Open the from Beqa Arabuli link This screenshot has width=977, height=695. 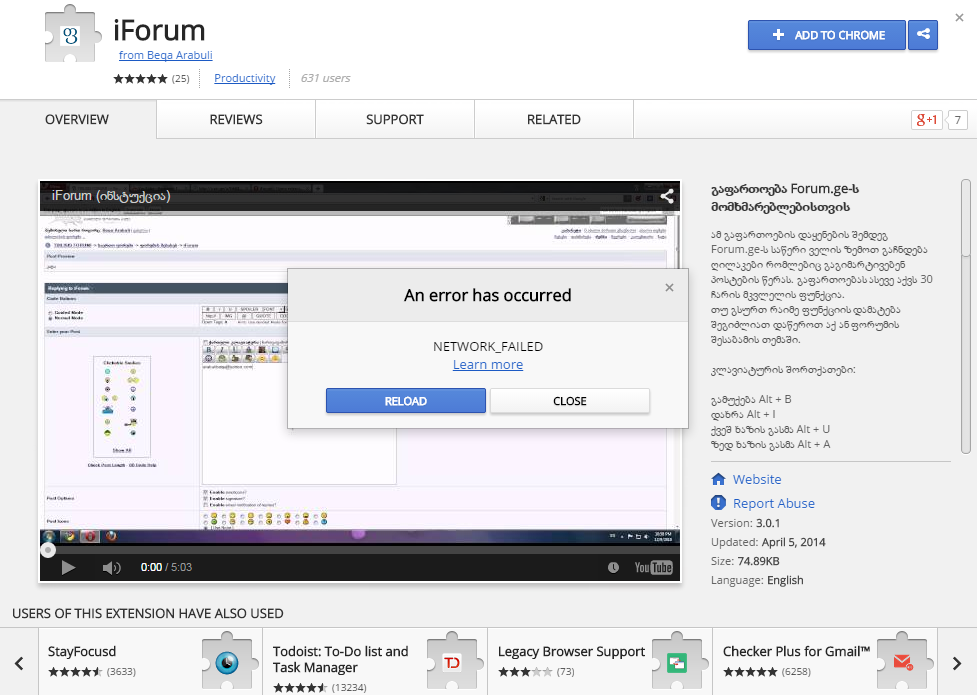[x=166, y=55]
